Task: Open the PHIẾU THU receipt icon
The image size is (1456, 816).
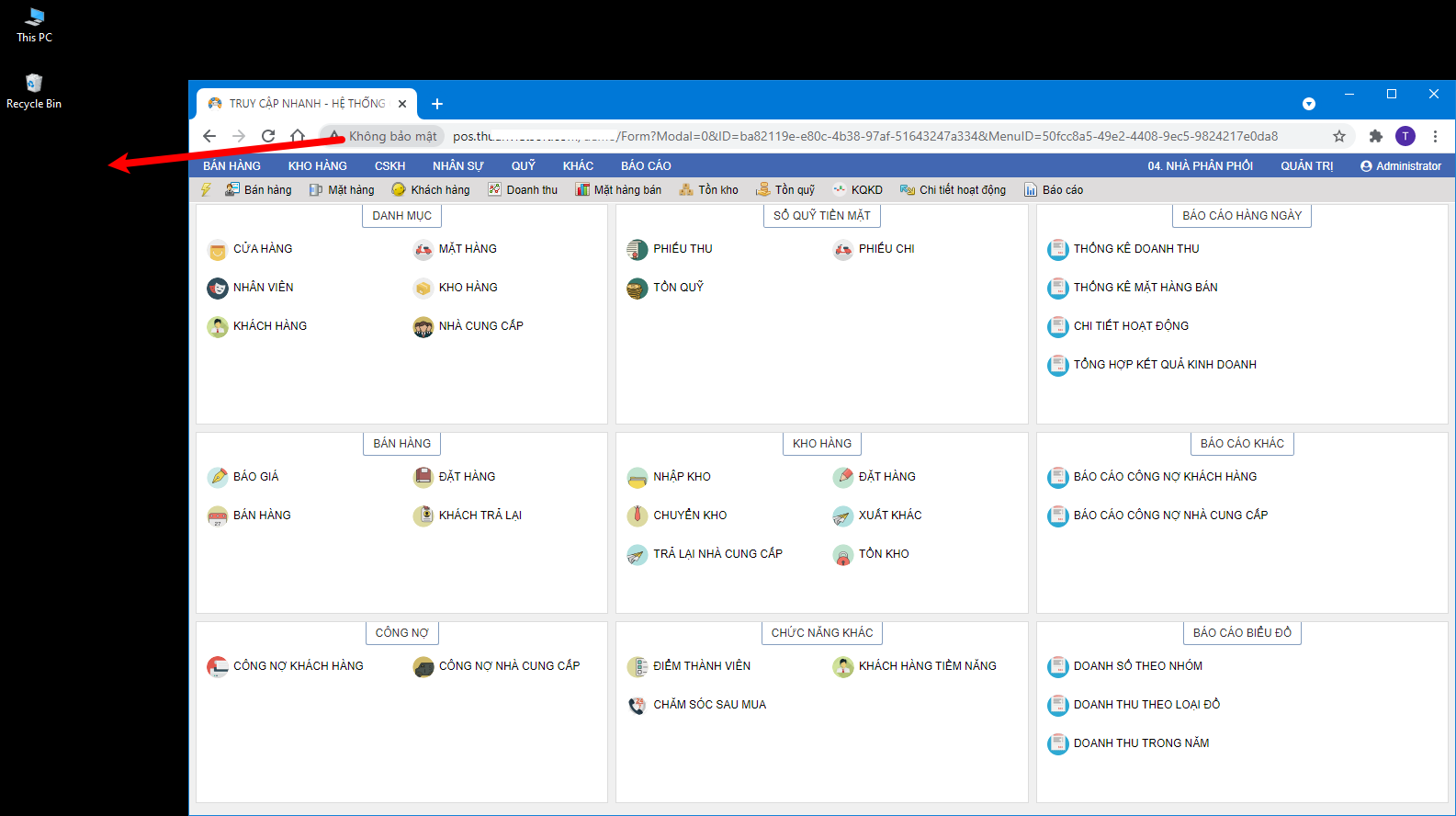Action: pos(638,250)
